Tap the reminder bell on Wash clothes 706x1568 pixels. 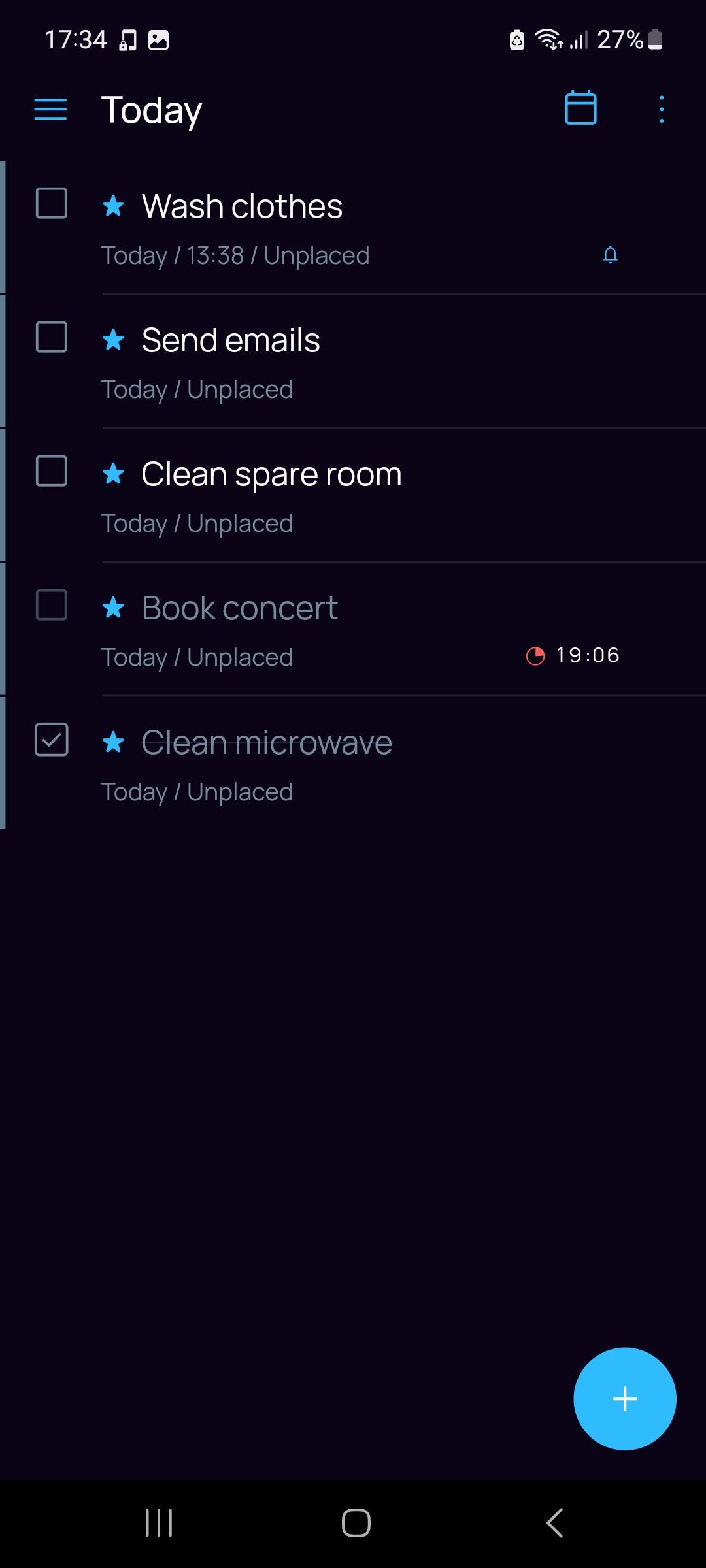[610, 255]
